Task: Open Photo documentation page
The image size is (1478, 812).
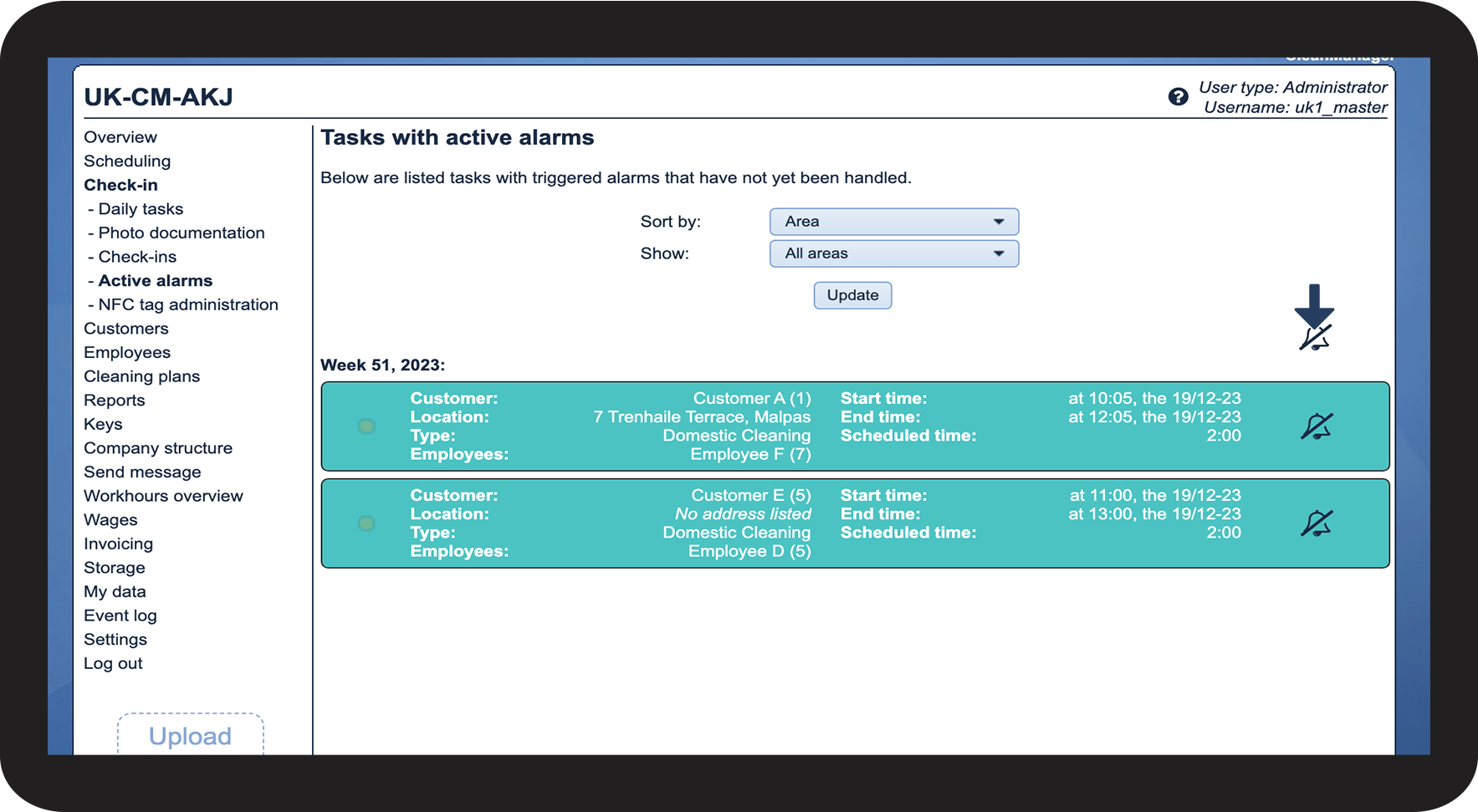Action: point(182,232)
